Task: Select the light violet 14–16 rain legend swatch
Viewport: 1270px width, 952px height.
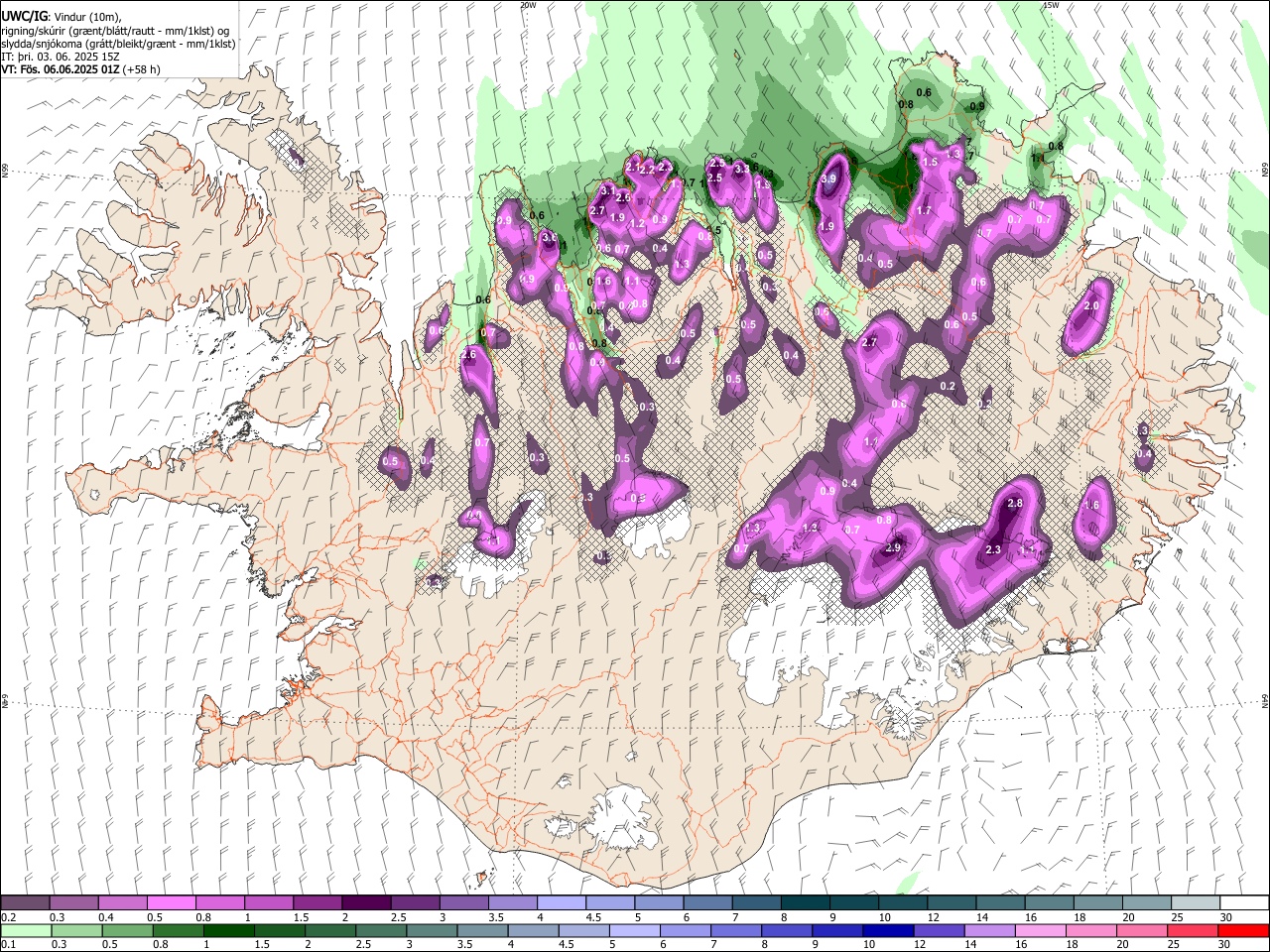Action: pos(990,931)
